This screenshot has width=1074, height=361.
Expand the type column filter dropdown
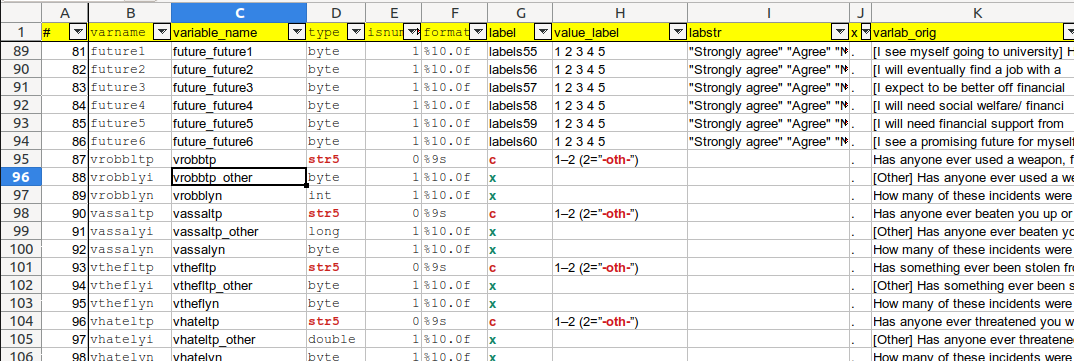point(356,32)
